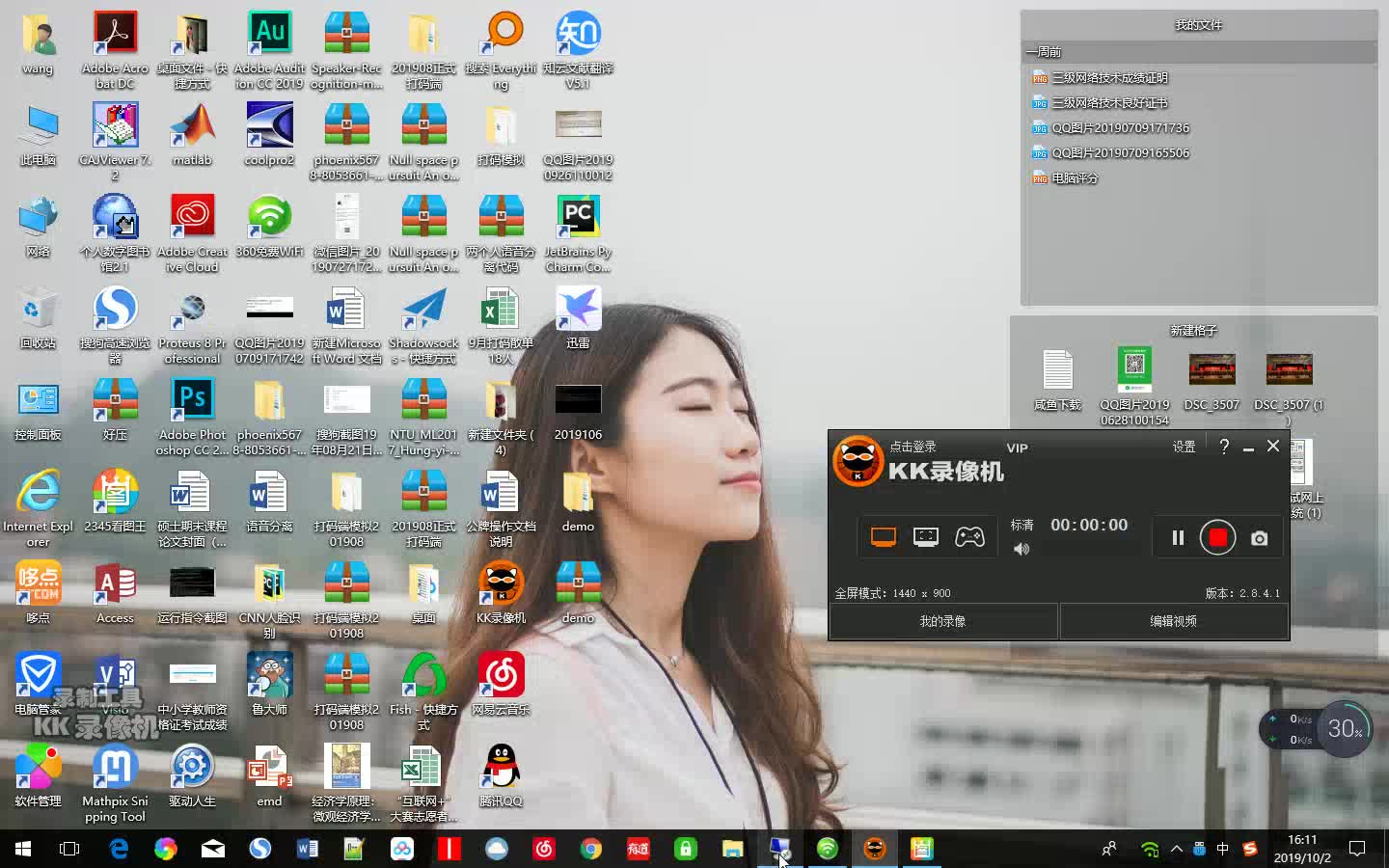This screenshot has height=868, width=1389.
Task: Open Microsoft Edge from the taskbar
Action: coord(118,849)
